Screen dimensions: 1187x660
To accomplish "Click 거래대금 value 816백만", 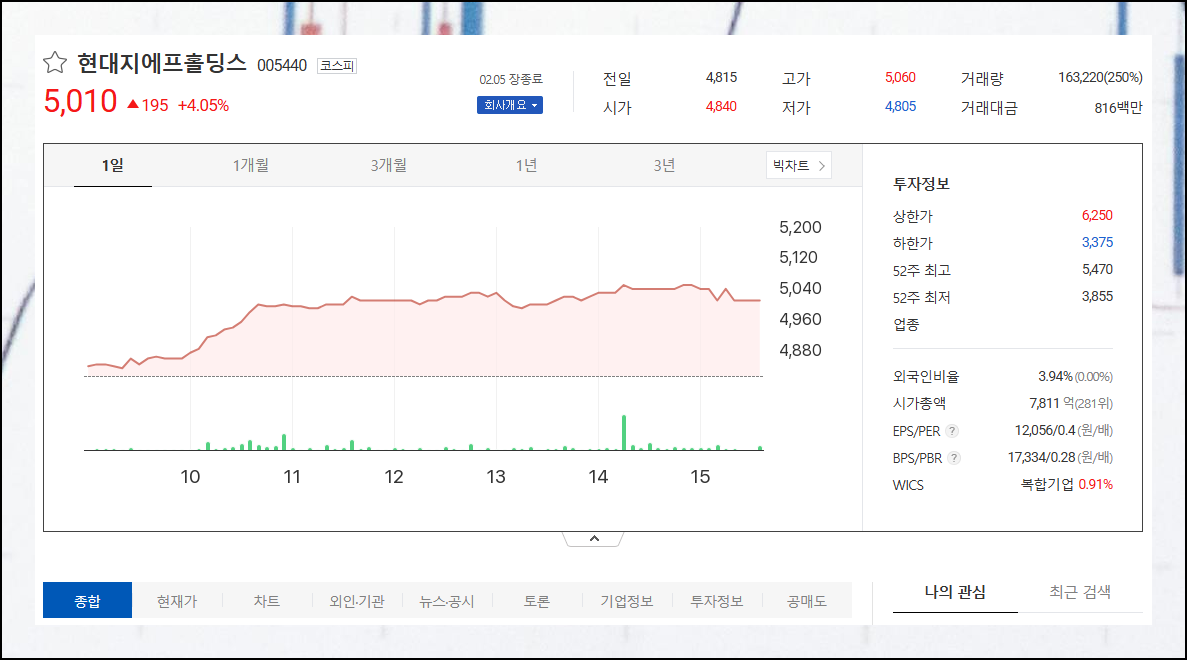I will click(x=1118, y=107).
